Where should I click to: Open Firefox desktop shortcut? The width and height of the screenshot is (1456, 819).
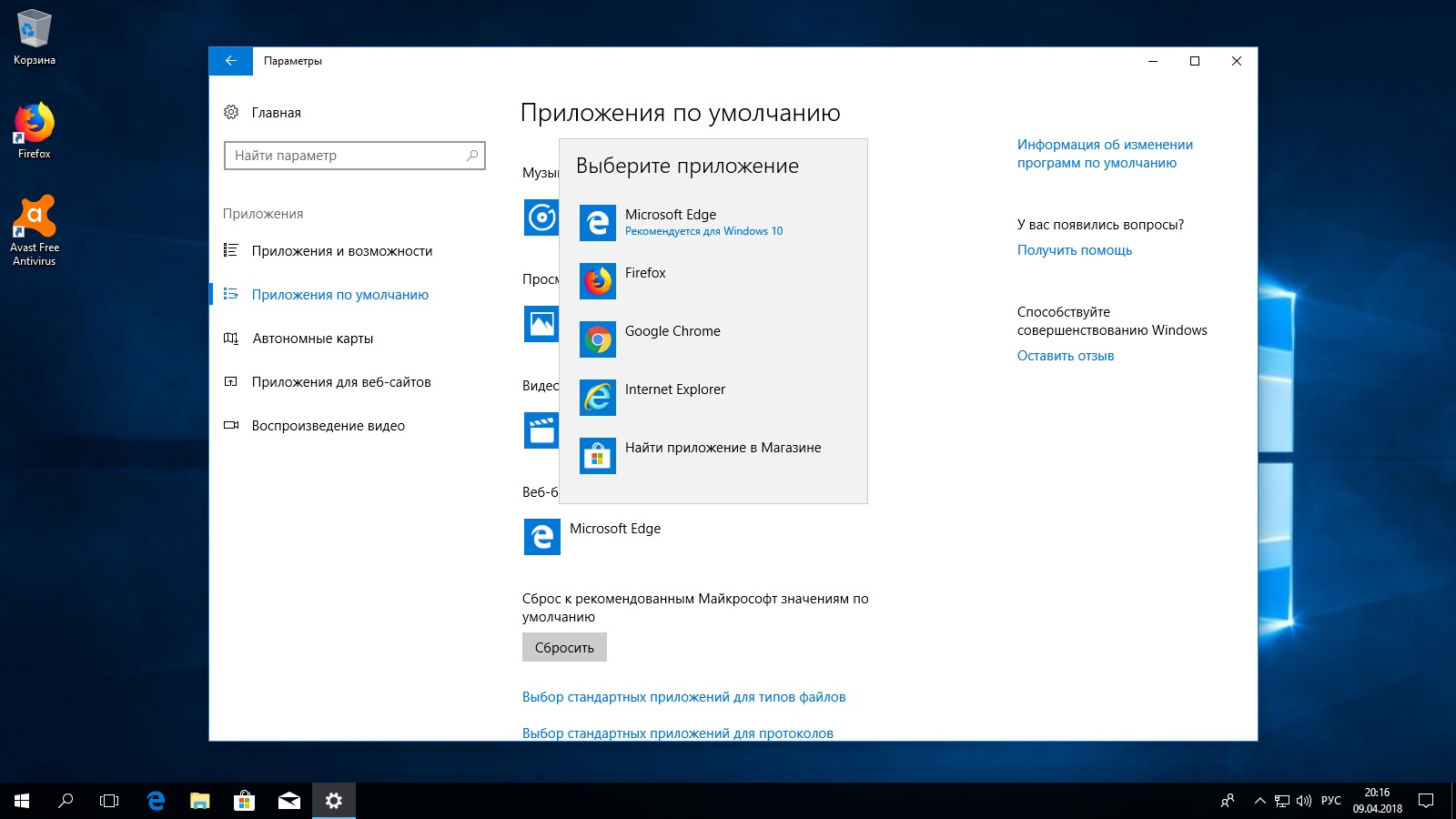[x=35, y=131]
